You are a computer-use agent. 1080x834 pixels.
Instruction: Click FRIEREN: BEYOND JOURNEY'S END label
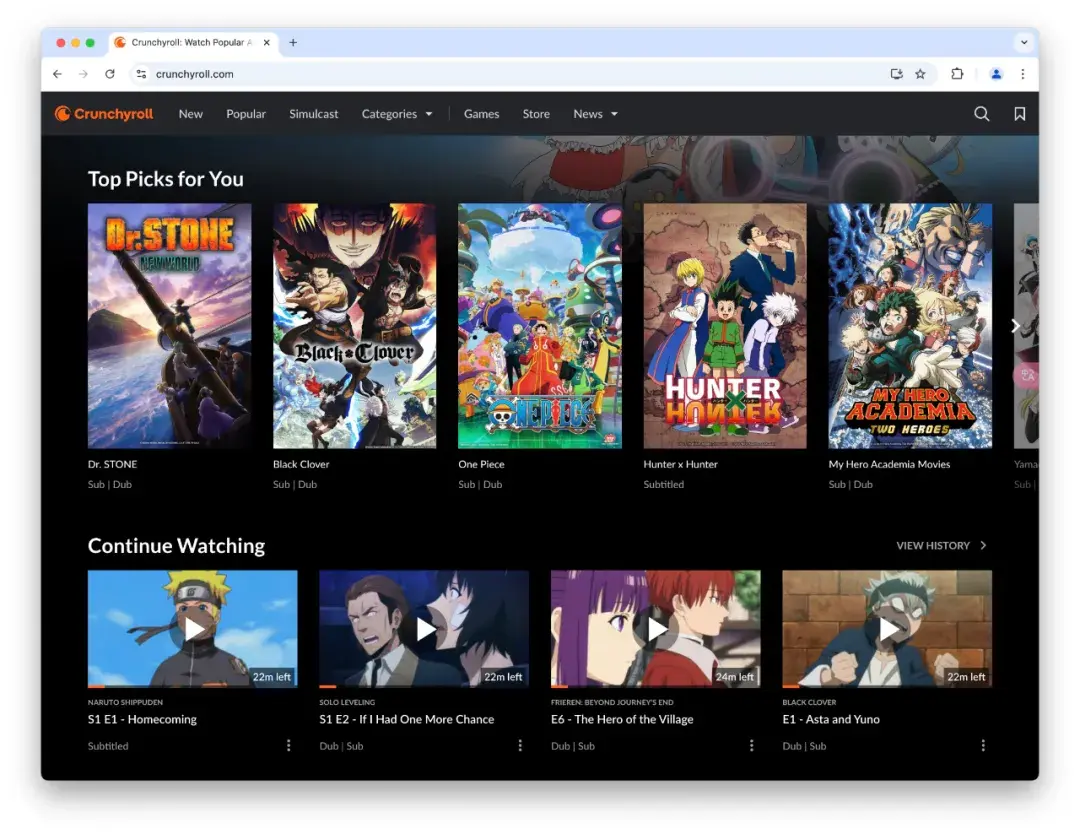coord(612,702)
